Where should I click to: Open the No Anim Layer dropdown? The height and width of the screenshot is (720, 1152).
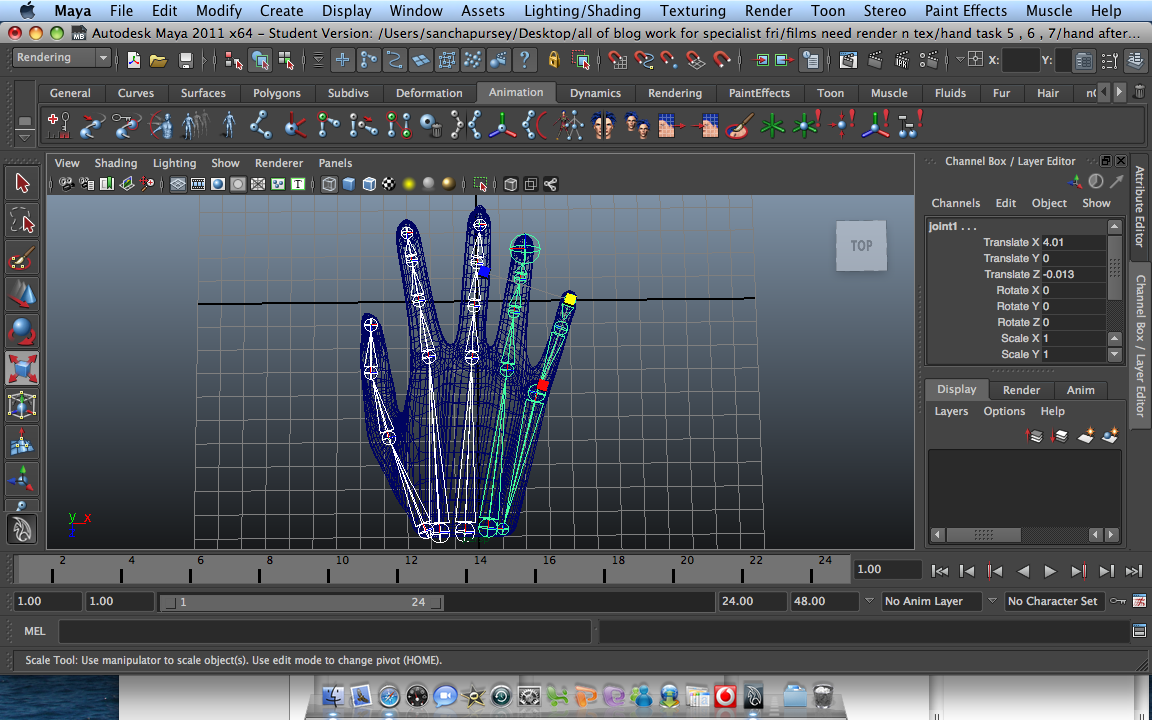[x=932, y=601]
